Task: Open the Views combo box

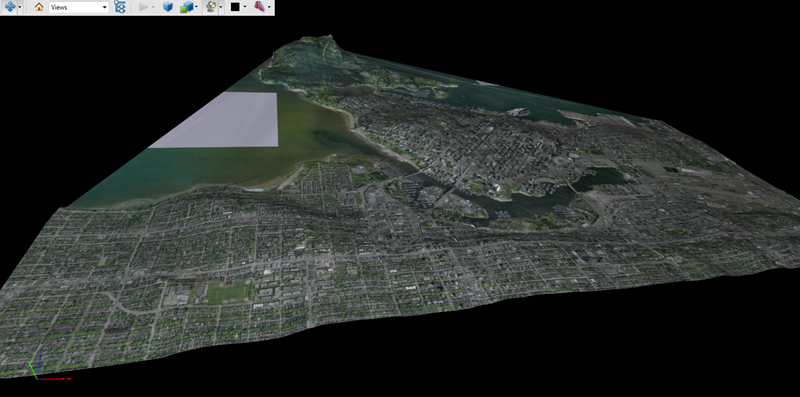Action: pyautogui.click(x=79, y=7)
